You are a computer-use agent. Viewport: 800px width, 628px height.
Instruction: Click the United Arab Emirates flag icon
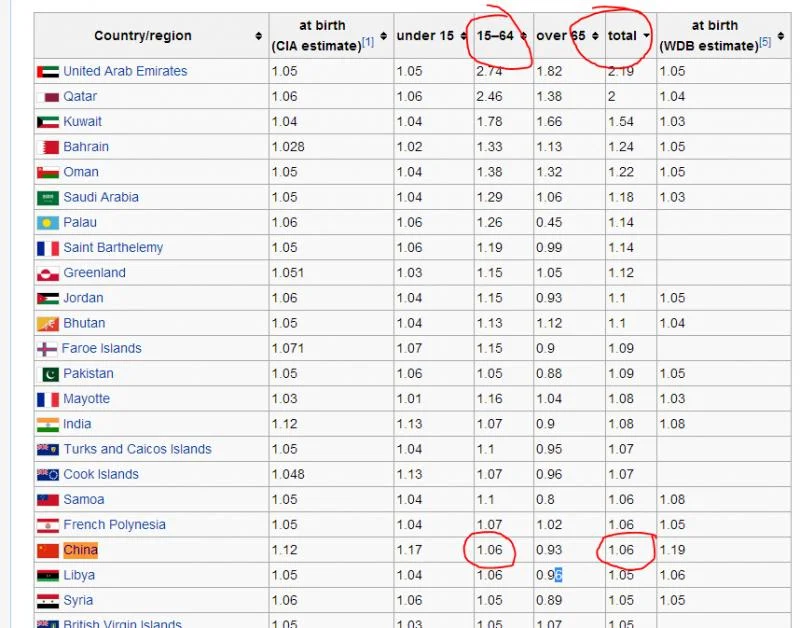tap(48, 71)
